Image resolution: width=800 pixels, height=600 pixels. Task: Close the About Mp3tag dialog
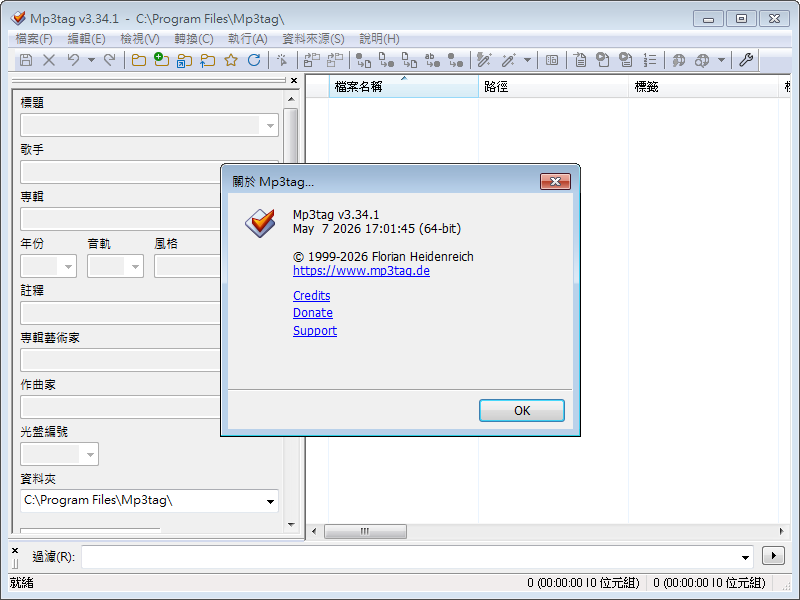tap(555, 181)
